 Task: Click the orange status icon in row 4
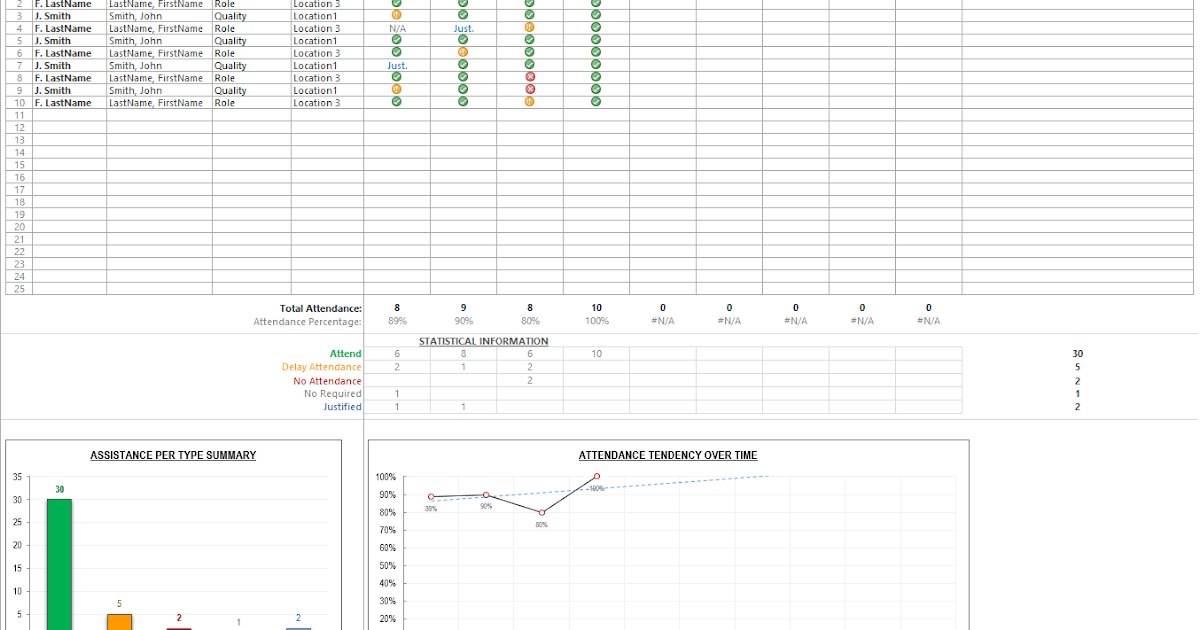(x=531, y=28)
